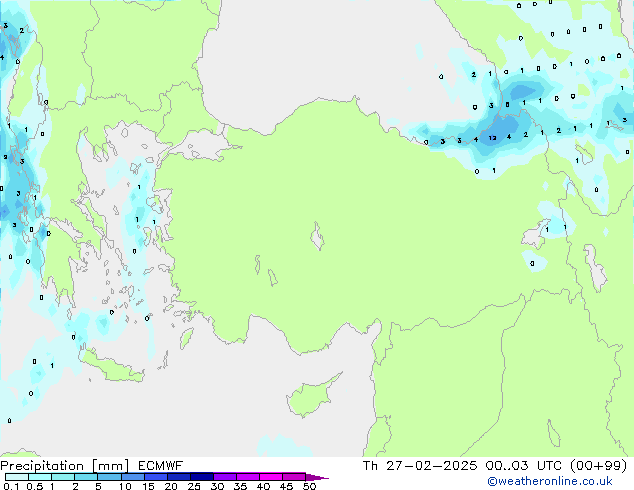Viewport: 634px width, 490px height.
Task: Click the Cyprus island on the map
Action: (x=313, y=395)
